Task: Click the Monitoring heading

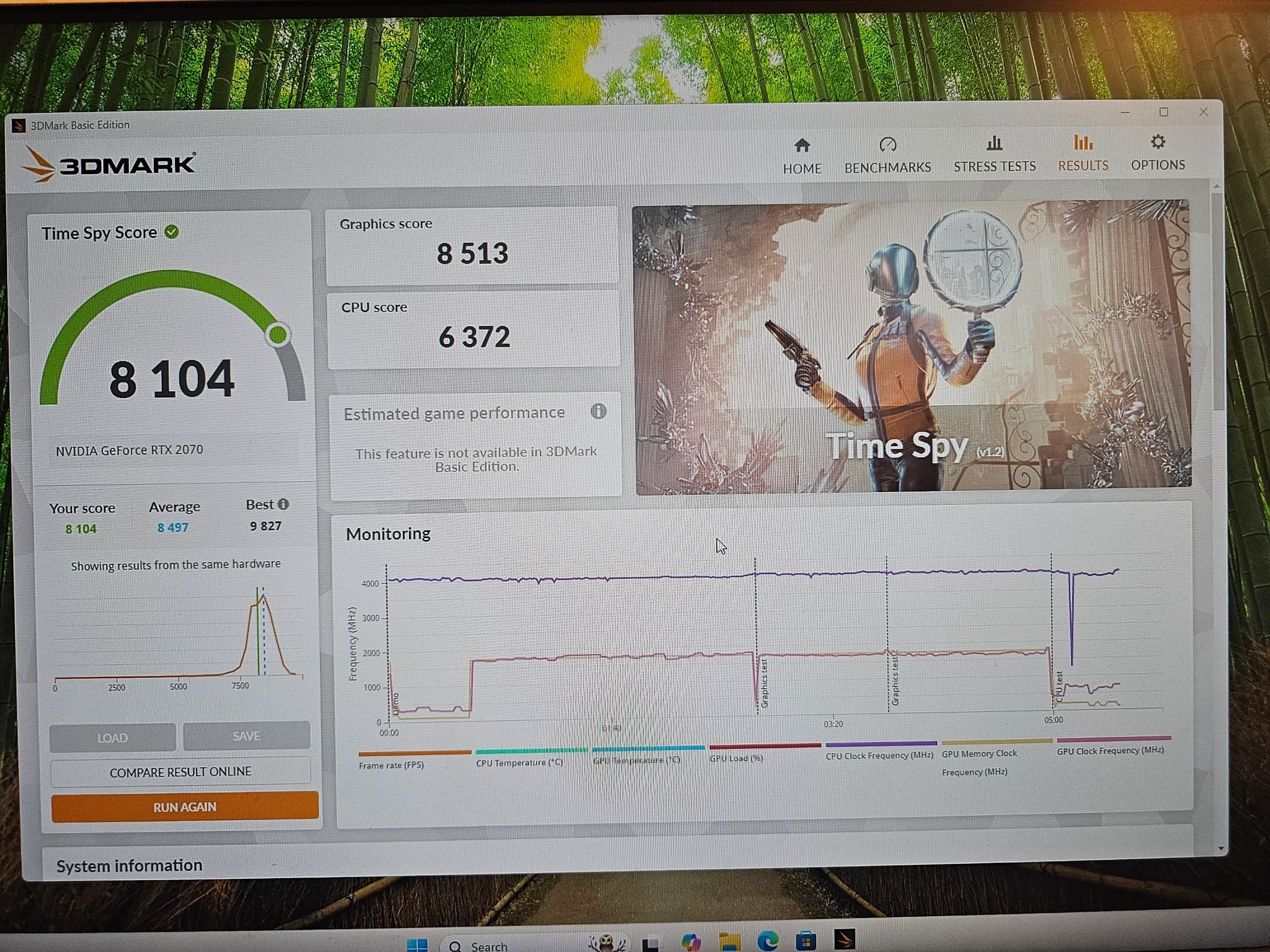Action: click(x=388, y=534)
